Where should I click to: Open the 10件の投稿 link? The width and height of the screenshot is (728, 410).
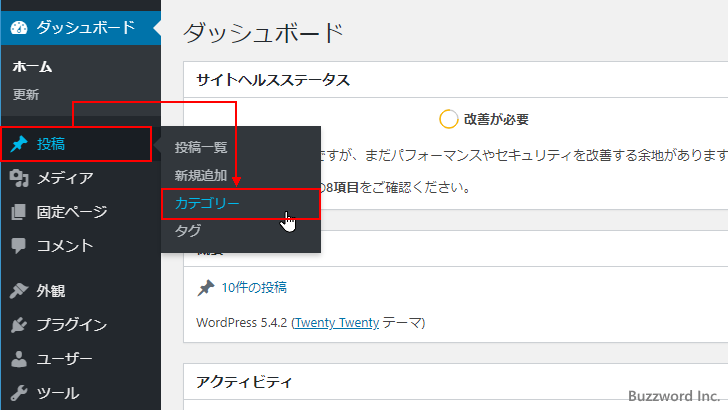[254, 287]
